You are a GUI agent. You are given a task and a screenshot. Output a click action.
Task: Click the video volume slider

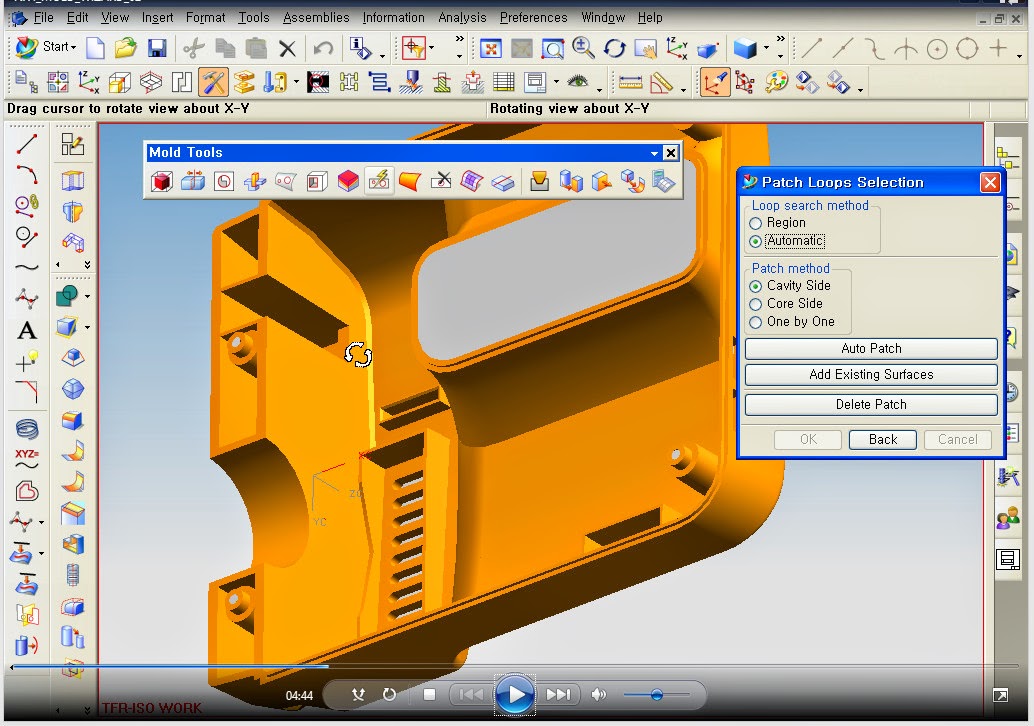pos(656,694)
